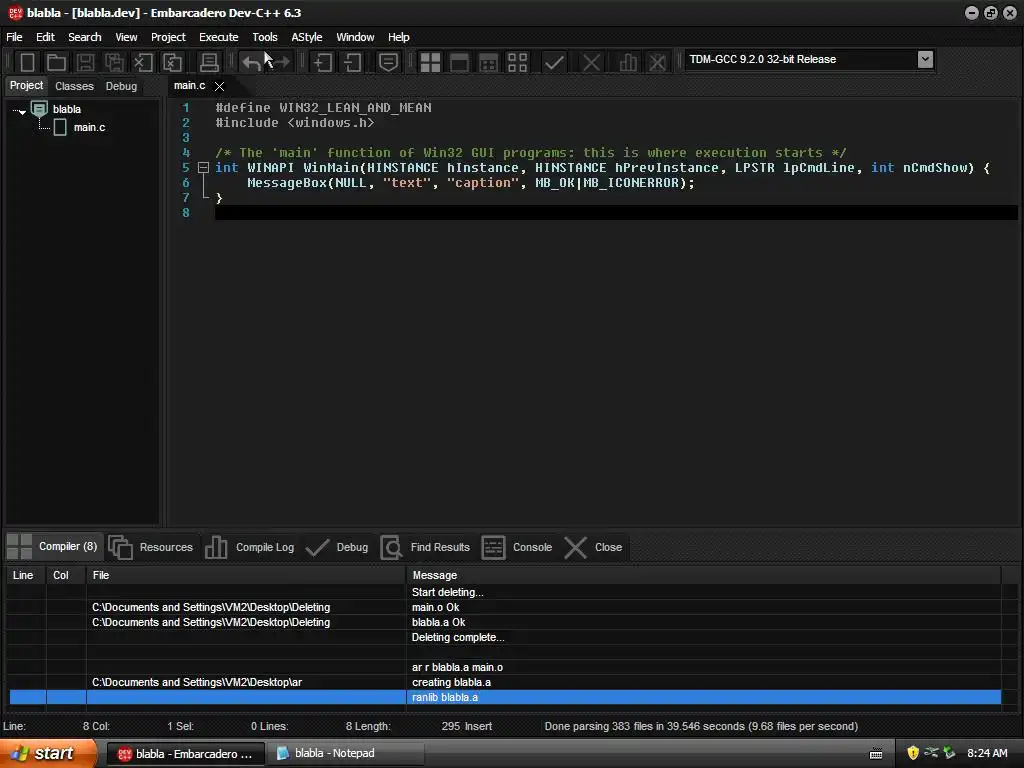Click the Open folder toolbar icon
The height and width of the screenshot is (768, 1024).
[x=56, y=62]
